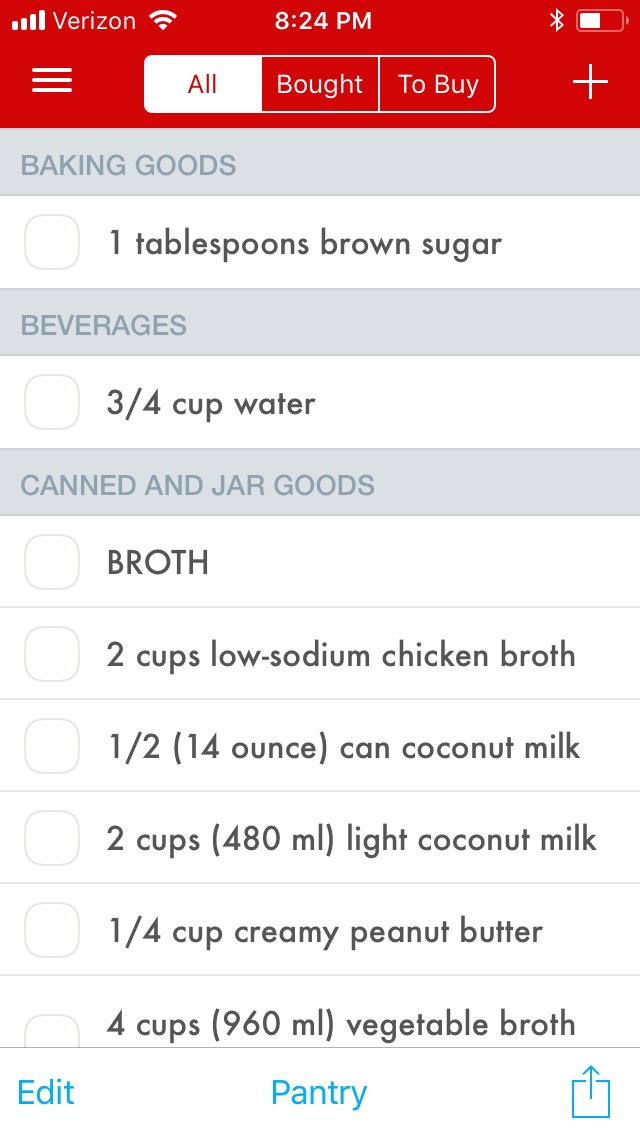
Task: Tap the Canned and Jar Goods header
Action: coord(198,486)
